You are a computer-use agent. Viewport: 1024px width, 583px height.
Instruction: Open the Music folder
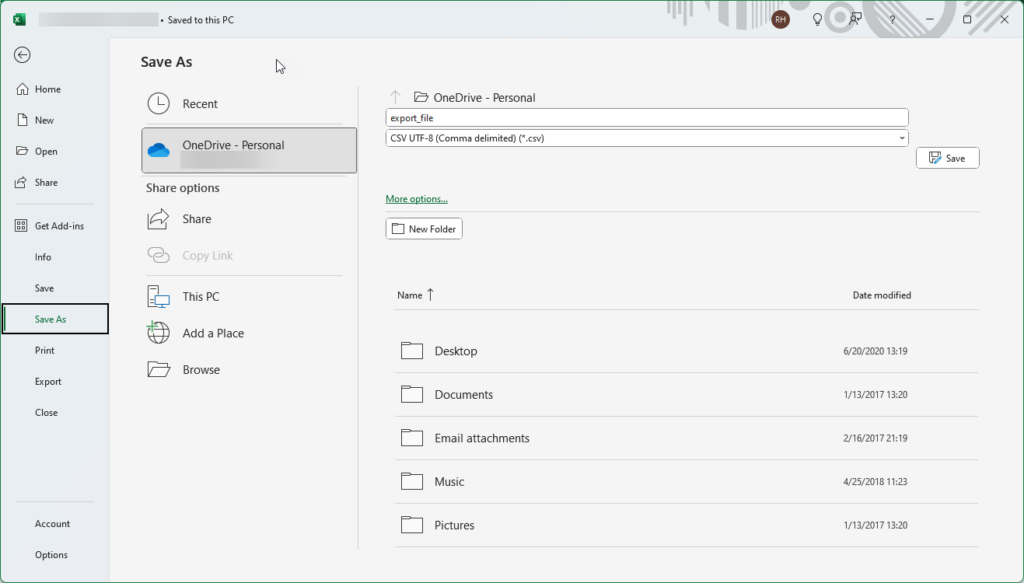(x=686, y=482)
